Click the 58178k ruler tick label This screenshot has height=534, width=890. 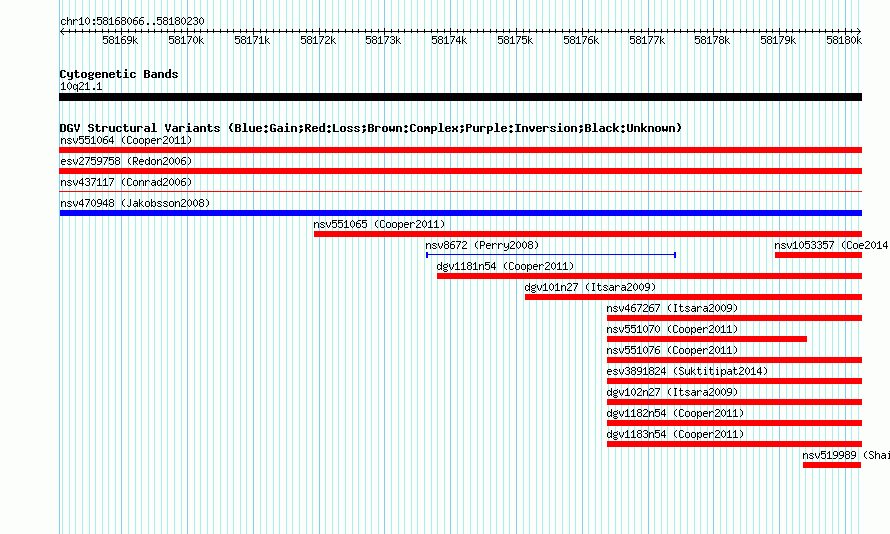coord(712,40)
